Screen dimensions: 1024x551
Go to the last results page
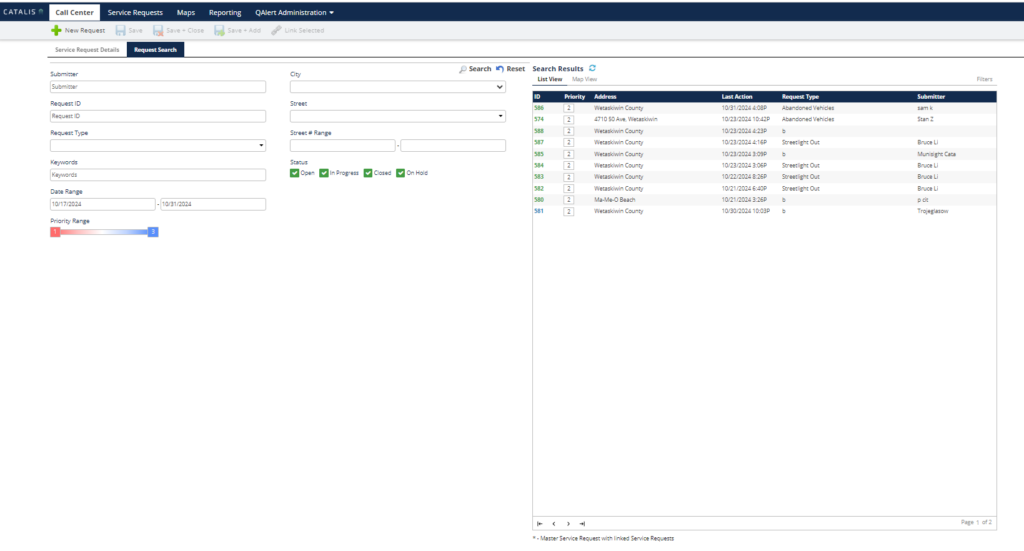pyautogui.click(x=582, y=523)
